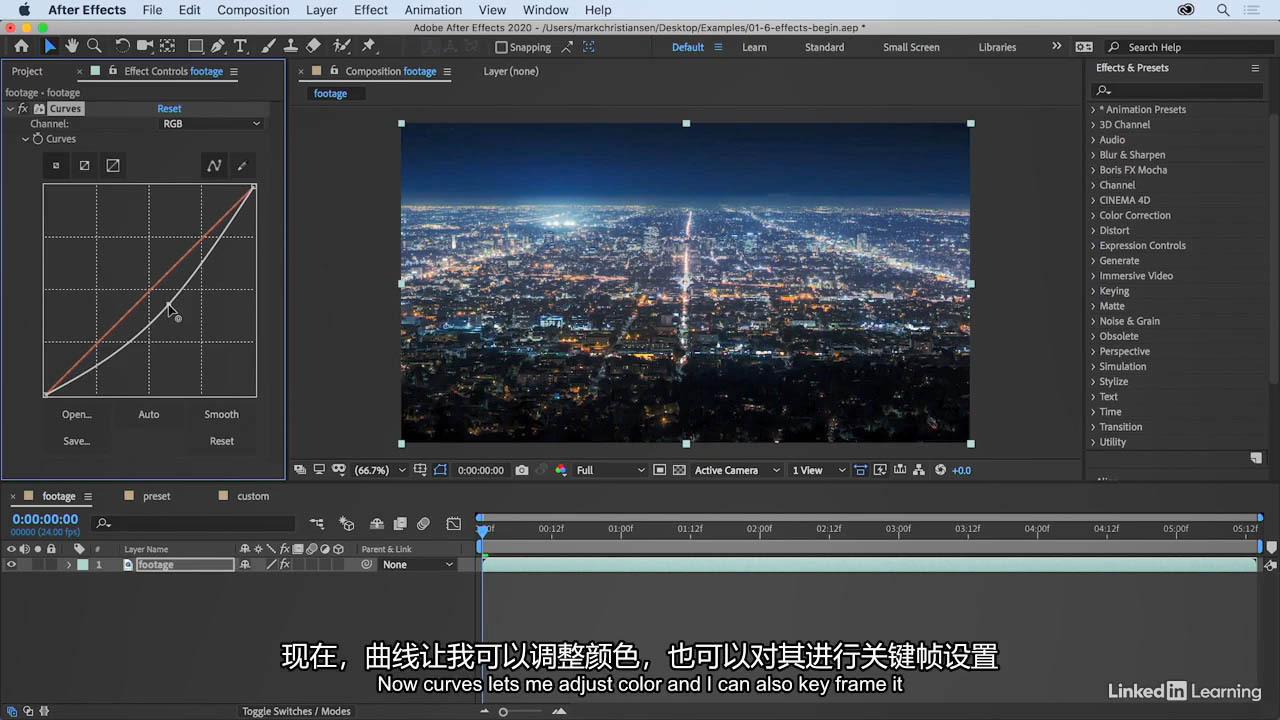Toggle the transparency grid in viewer
This screenshot has height=720, width=1280.
(679, 470)
